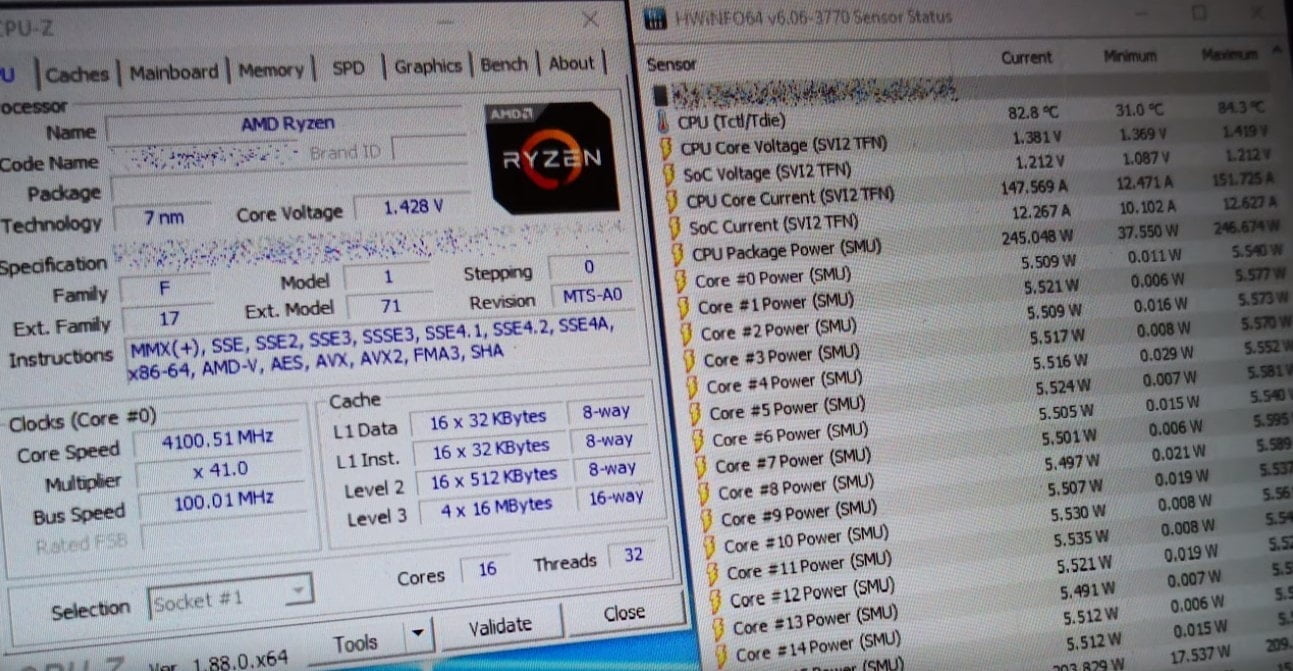Click the HWiNFO64 title bar app icon
This screenshot has width=1293, height=671.
[x=655, y=18]
